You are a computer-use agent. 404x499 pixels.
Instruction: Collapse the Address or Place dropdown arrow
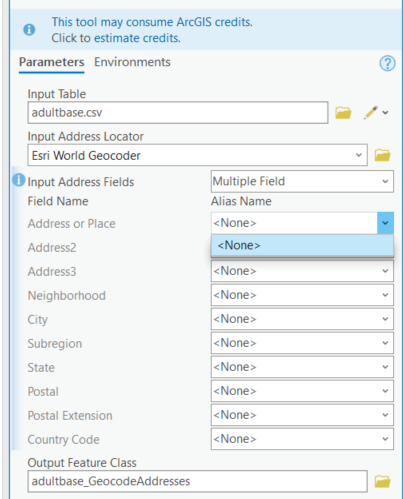(385, 223)
